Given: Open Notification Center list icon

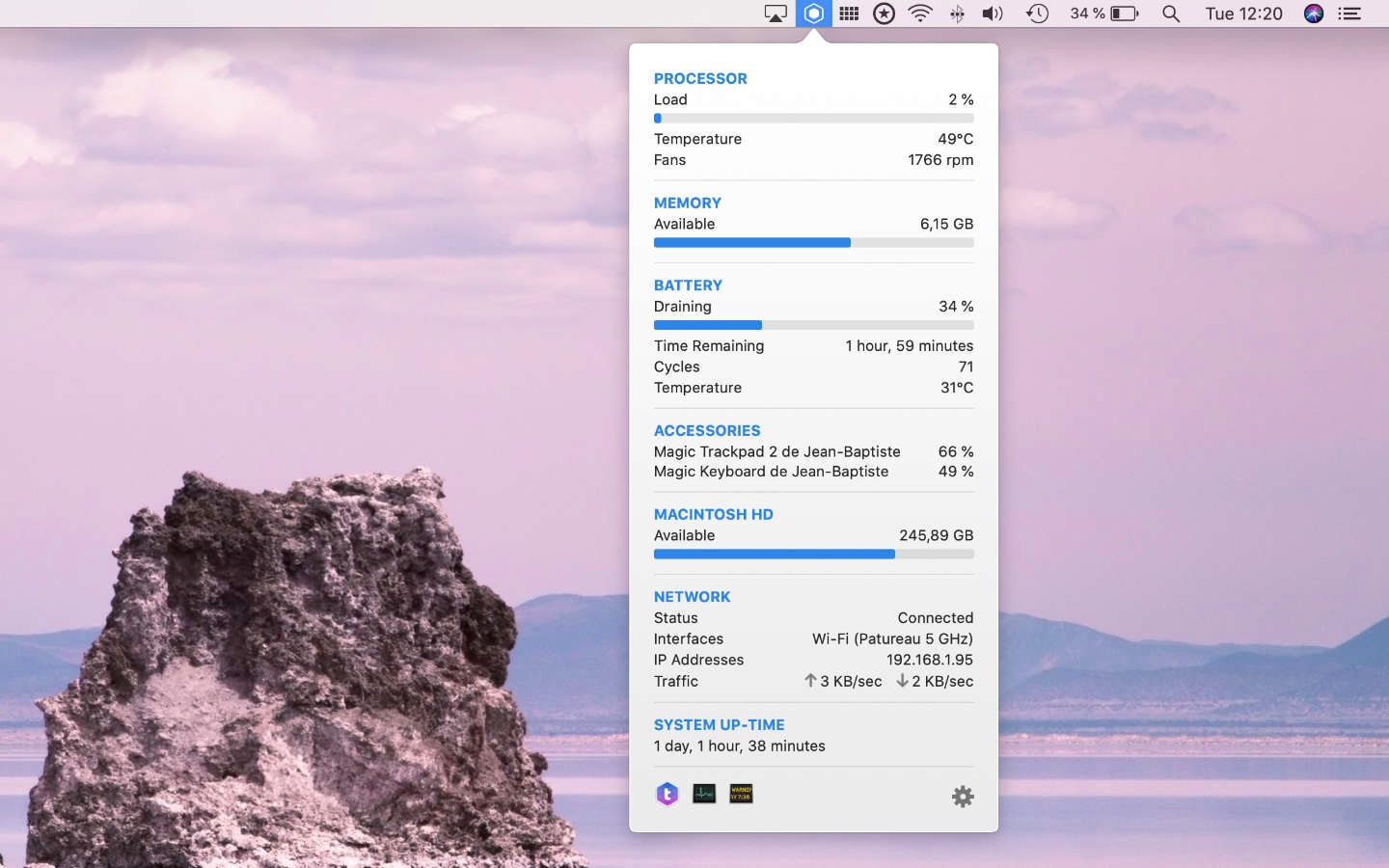Looking at the screenshot, I should (1349, 14).
